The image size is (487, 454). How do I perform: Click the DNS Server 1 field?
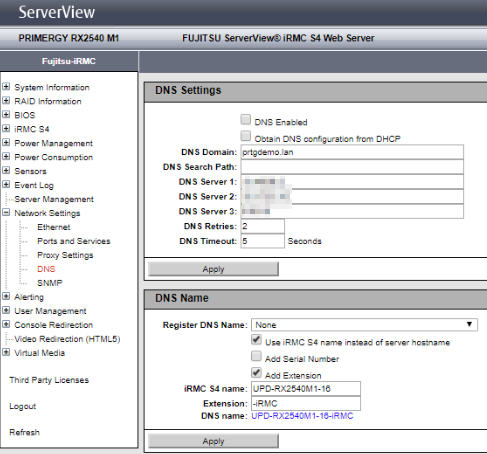point(352,182)
